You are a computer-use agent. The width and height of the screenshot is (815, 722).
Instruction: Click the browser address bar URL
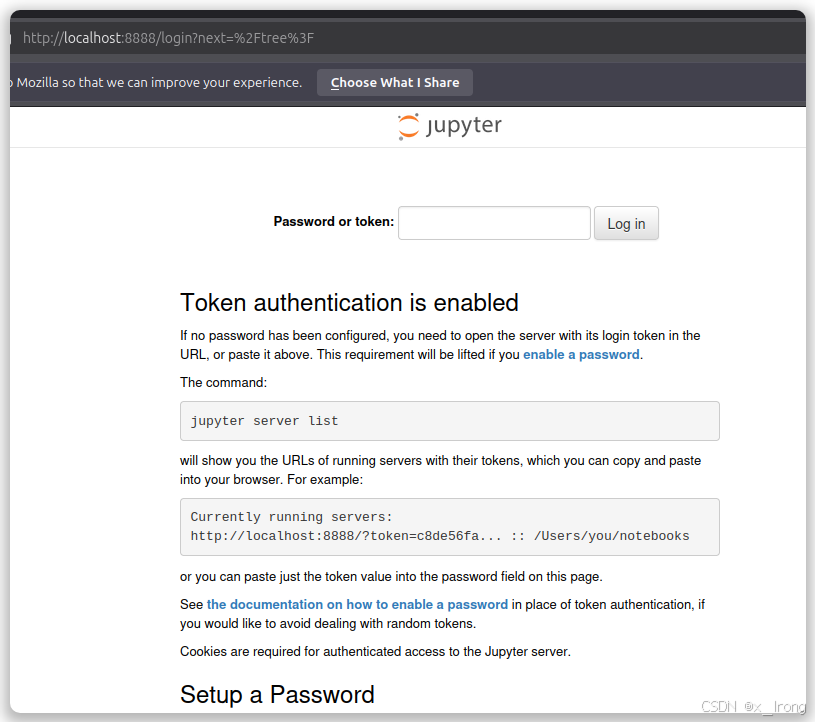[x=168, y=38]
